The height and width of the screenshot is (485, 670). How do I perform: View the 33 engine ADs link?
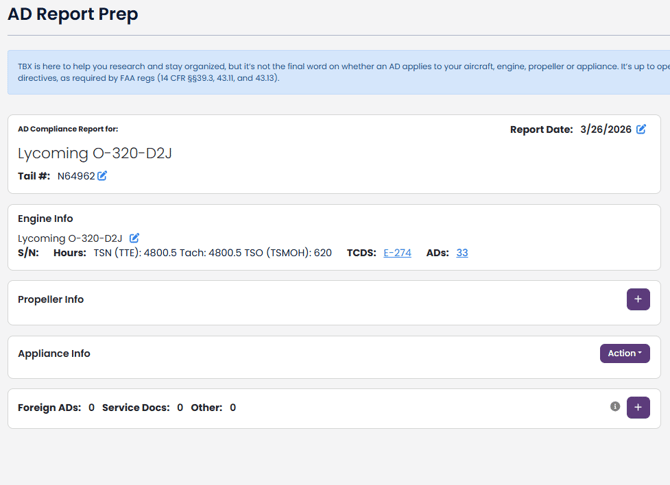[x=462, y=253]
